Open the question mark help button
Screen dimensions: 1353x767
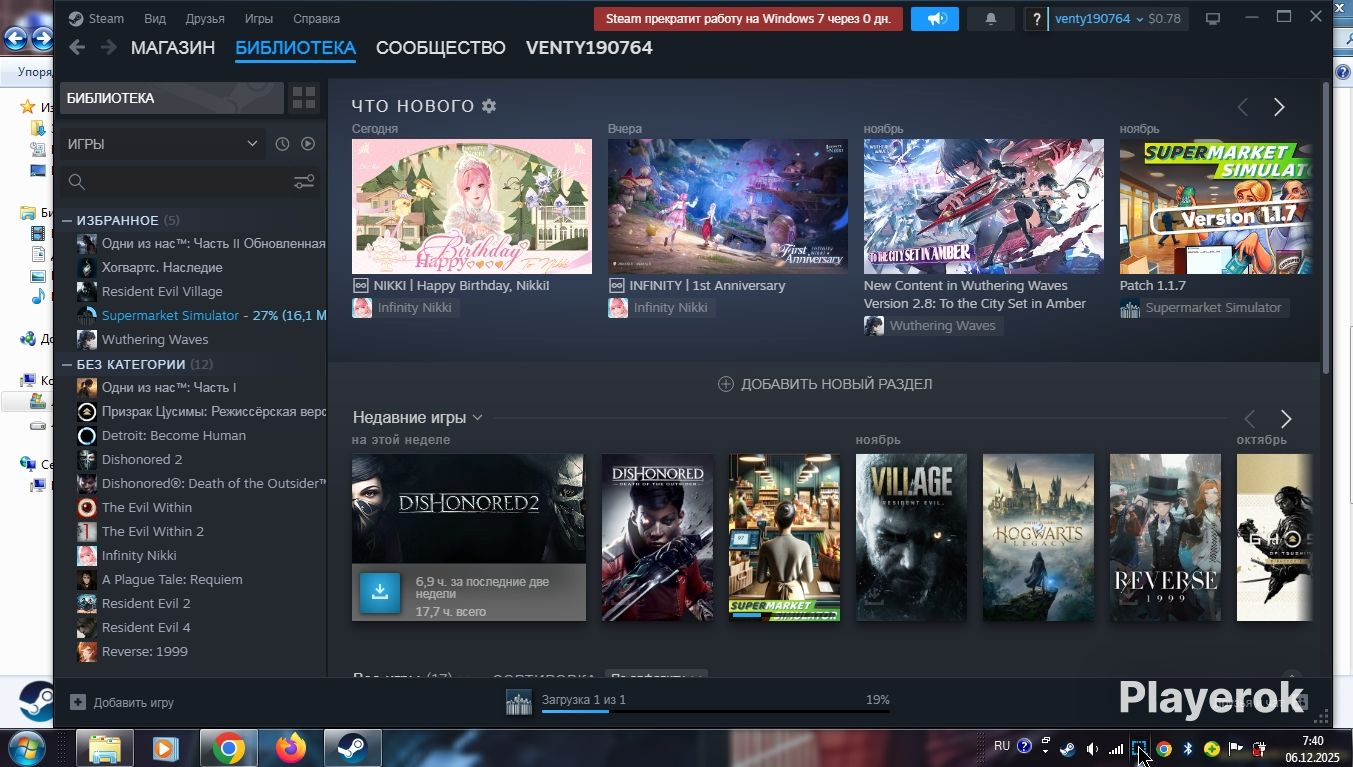[1037, 19]
